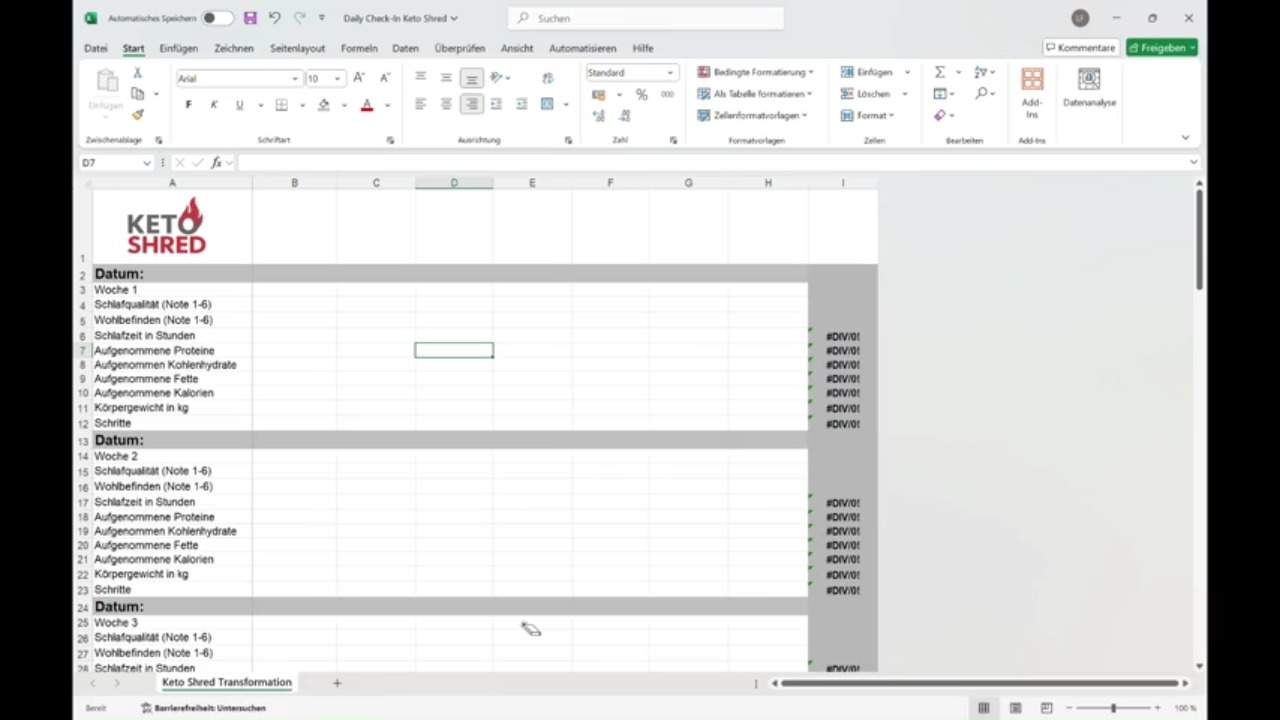Click the percent number format icon
1280x720 pixels.
point(642,94)
